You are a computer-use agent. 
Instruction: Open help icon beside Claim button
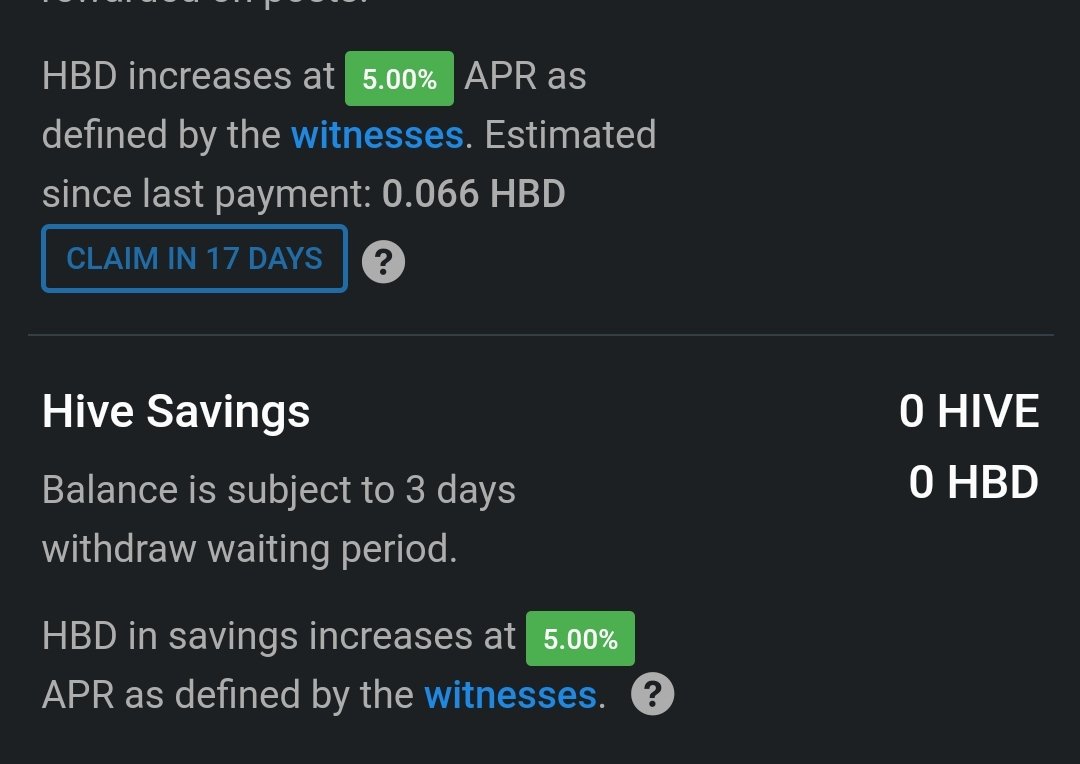383,262
